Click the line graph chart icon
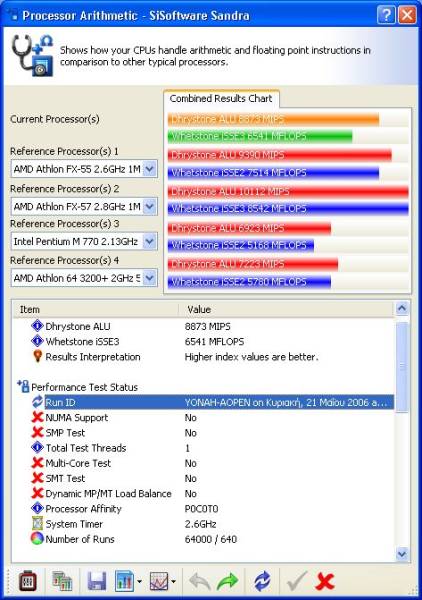This screenshot has height=600, width=422. (159, 581)
